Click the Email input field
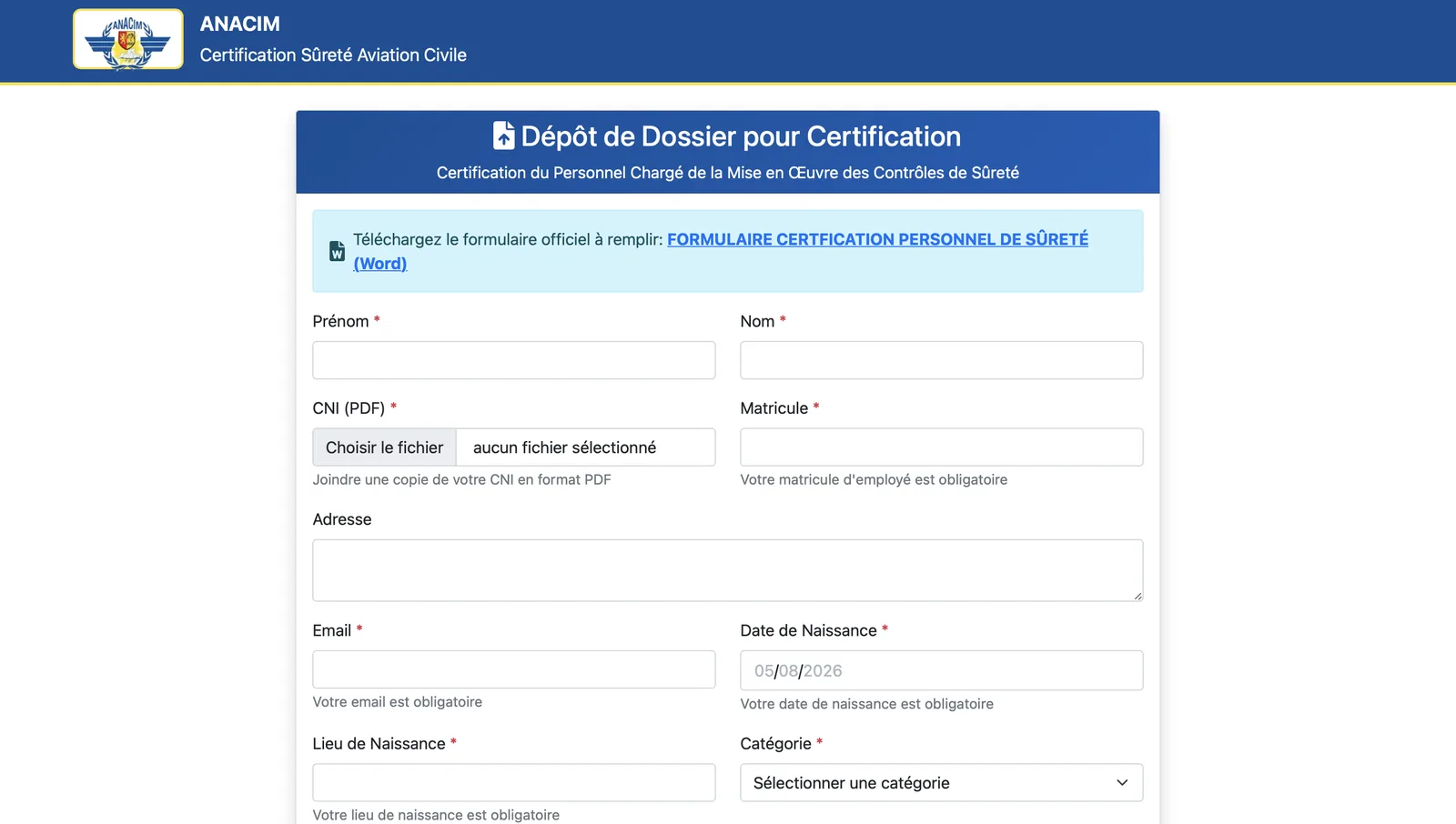1456x824 pixels. [x=514, y=669]
